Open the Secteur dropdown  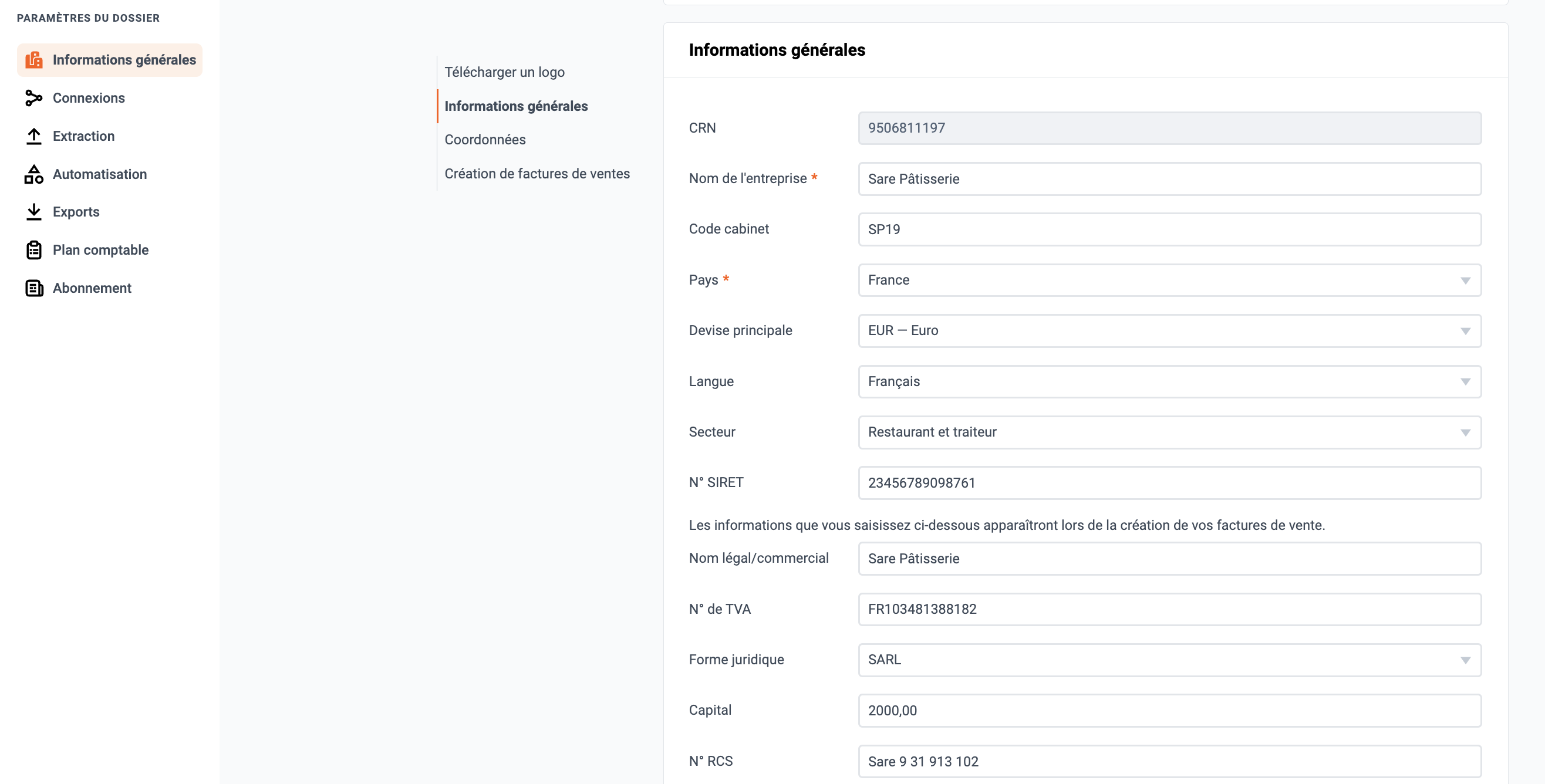pyautogui.click(x=1169, y=432)
